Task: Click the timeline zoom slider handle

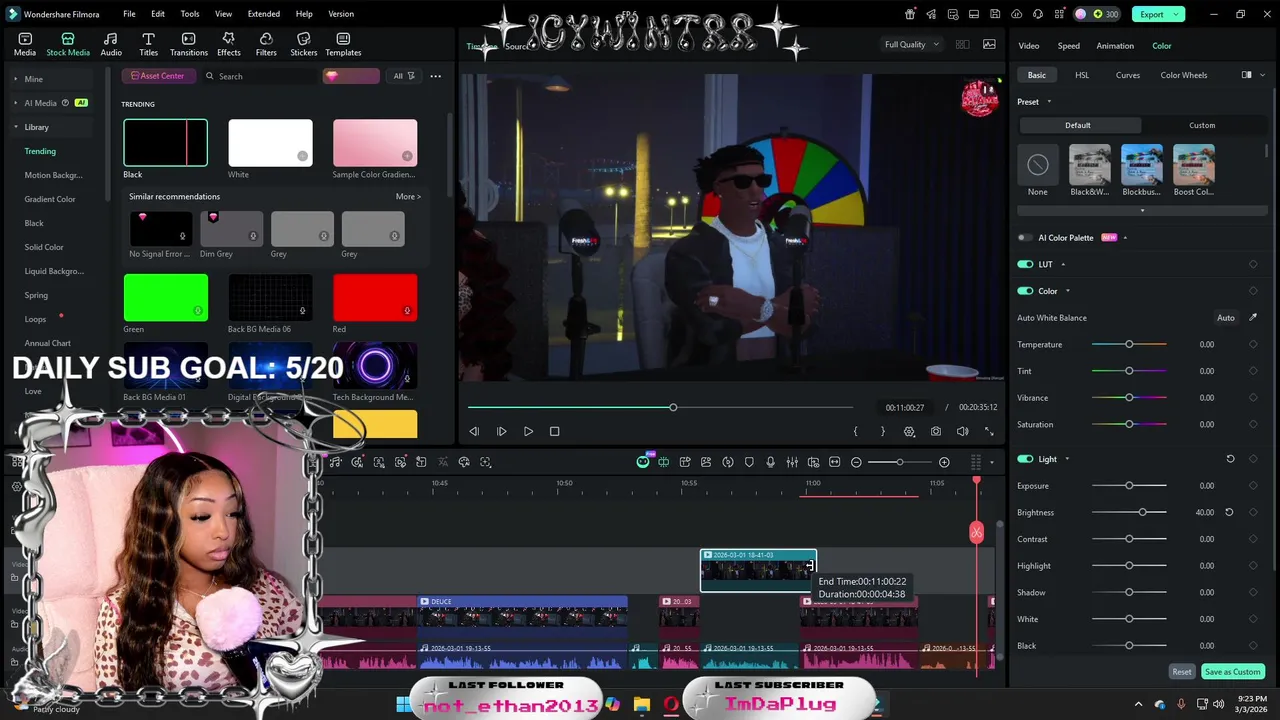Action: click(x=899, y=462)
